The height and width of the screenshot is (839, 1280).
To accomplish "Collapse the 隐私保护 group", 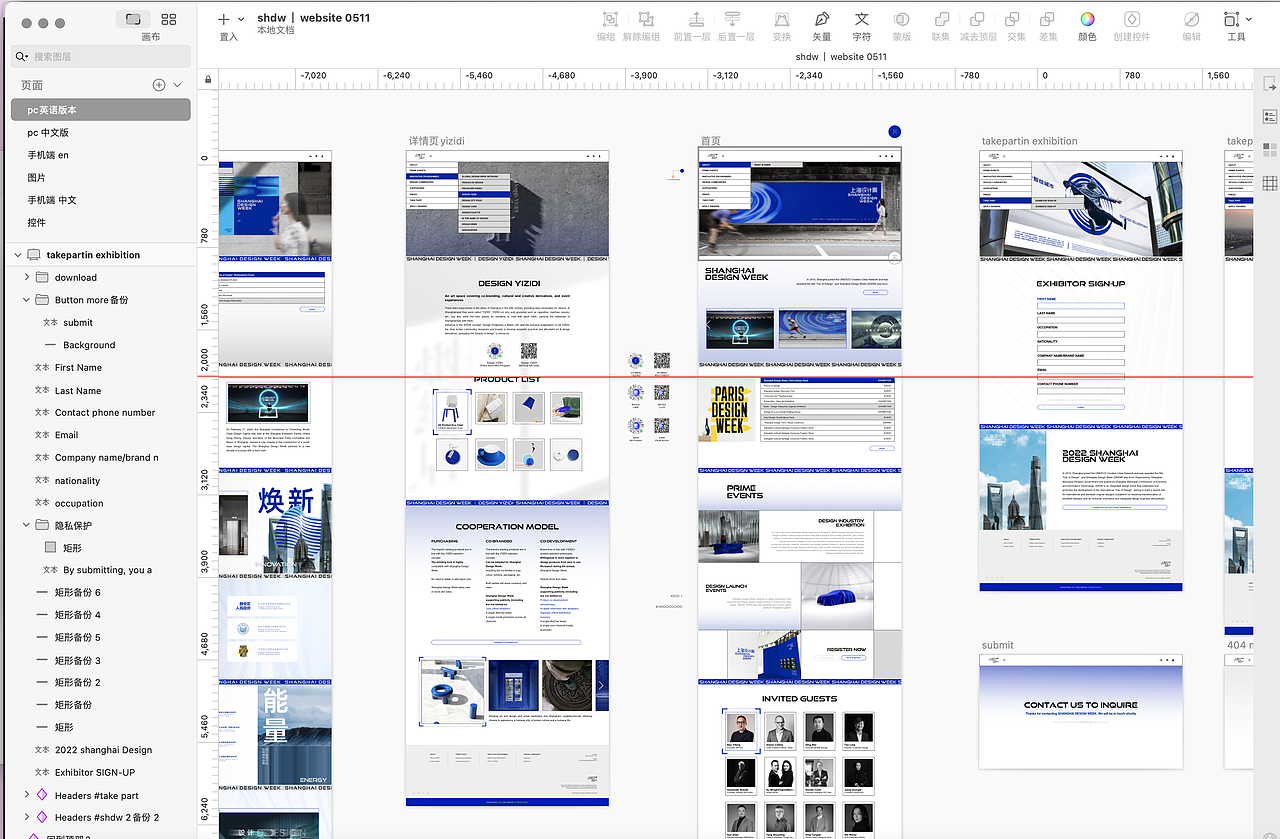I will [27, 525].
